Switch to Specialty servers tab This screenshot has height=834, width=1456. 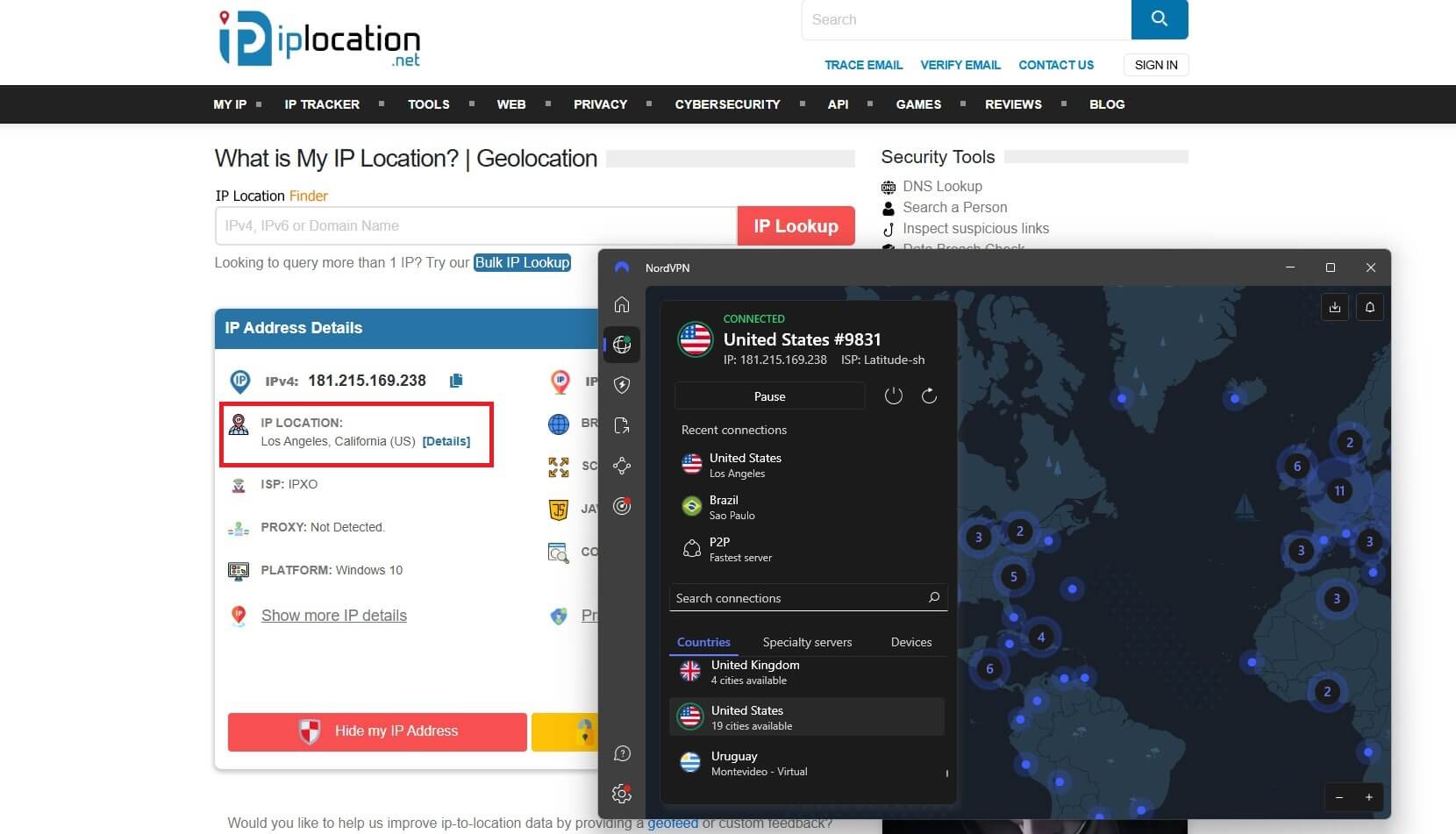(807, 642)
